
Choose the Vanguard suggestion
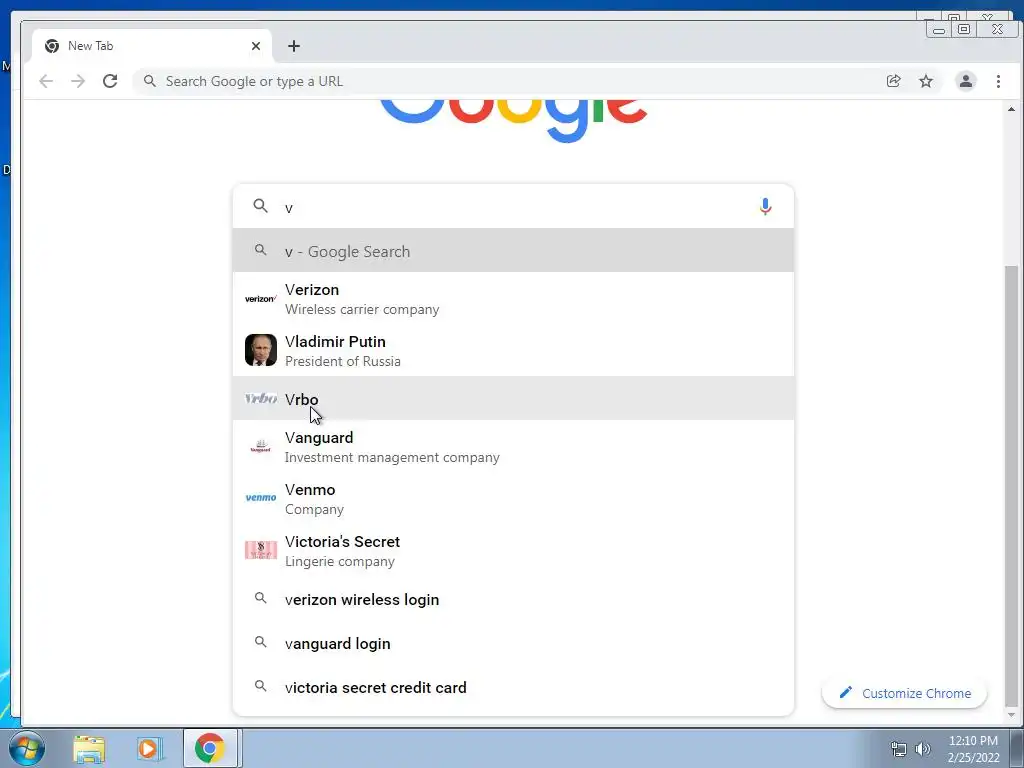click(513, 447)
